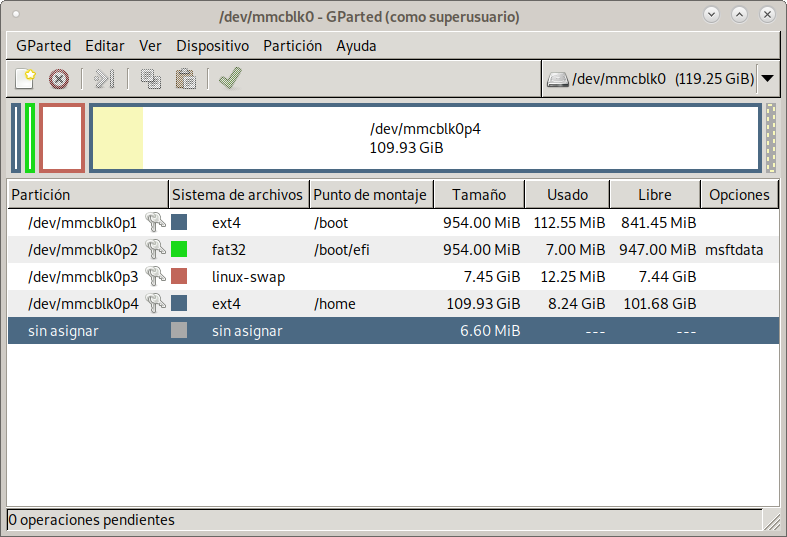
Task: Click the 112.55 MiB used cell
Action: (569, 223)
